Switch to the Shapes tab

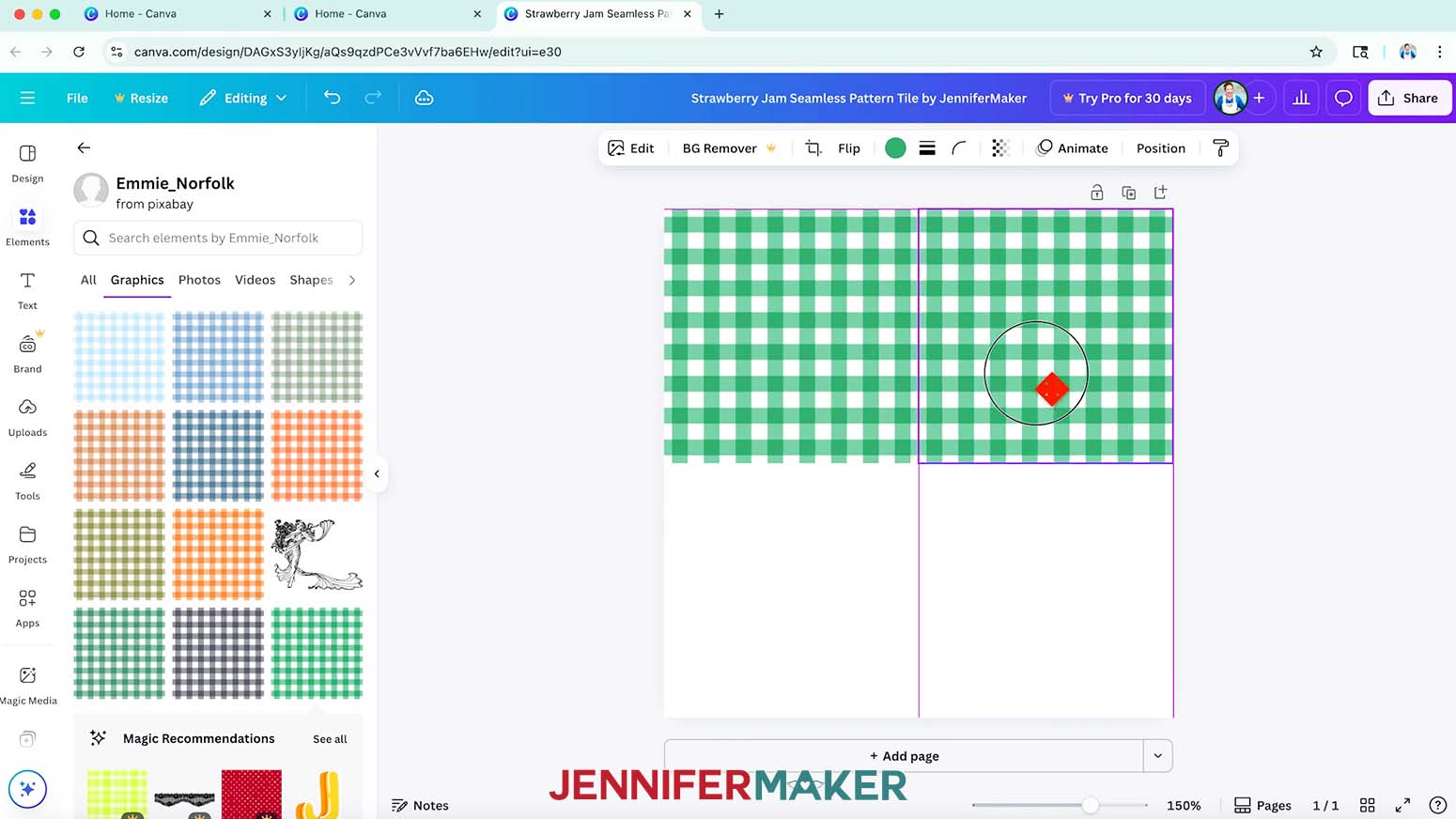tap(311, 280)
